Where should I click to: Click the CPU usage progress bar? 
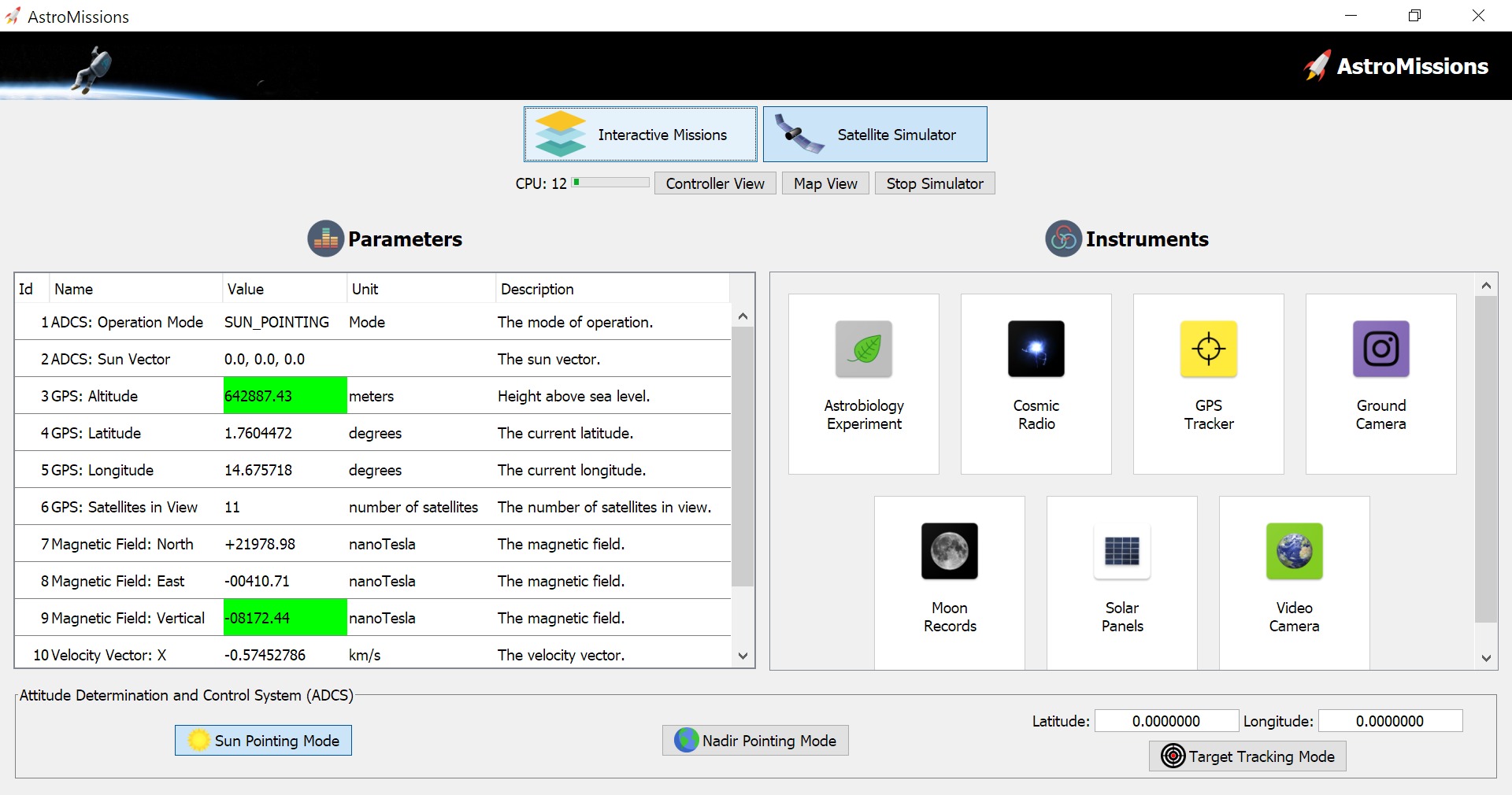pos(610,183)
